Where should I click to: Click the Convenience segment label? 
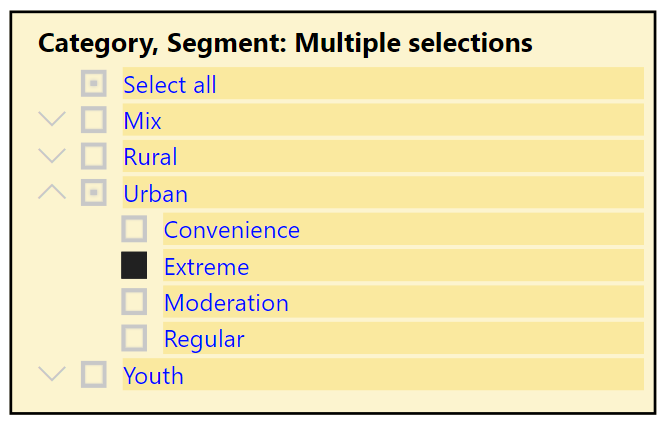[x=232, y=230]
